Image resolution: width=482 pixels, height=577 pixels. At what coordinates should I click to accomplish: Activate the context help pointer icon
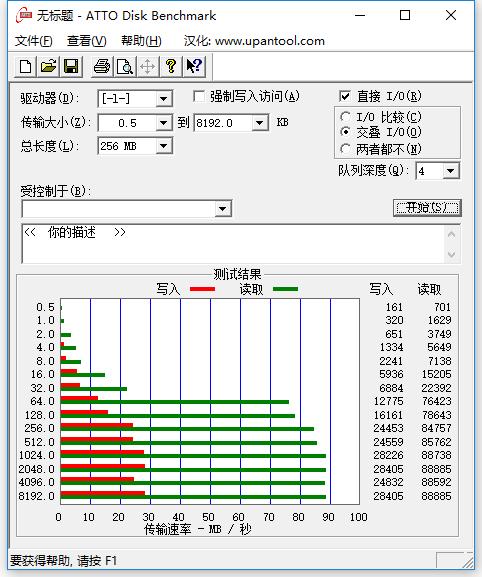[194, 67]
